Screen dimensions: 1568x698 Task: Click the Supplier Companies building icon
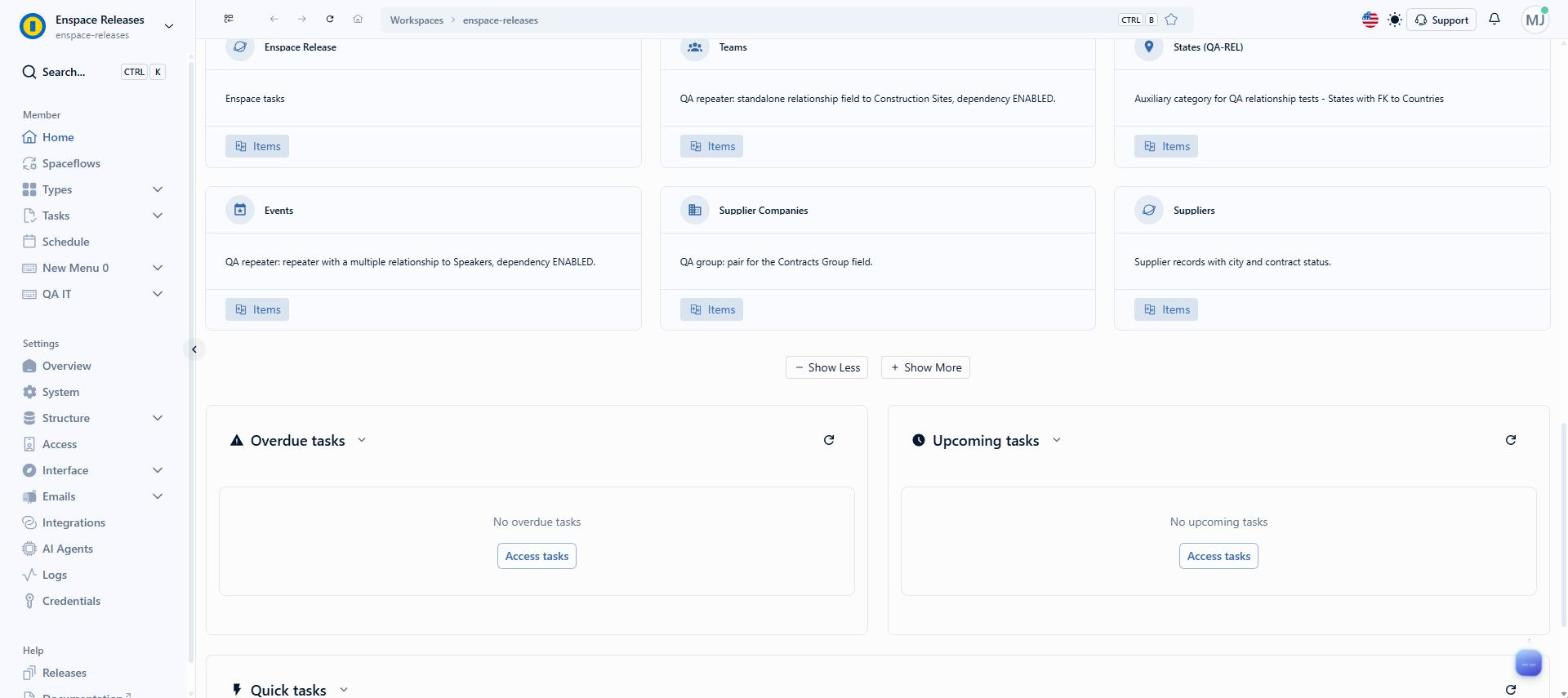click(695, 210)
